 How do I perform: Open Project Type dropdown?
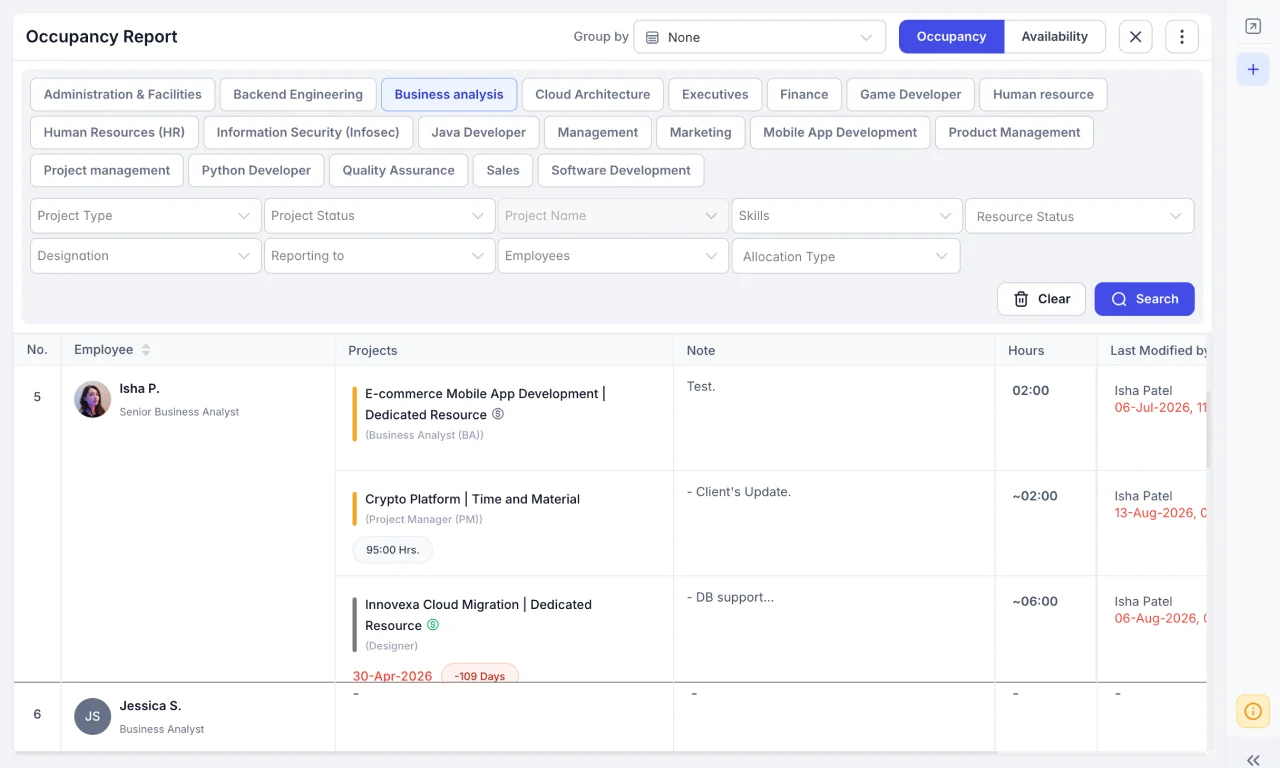(x=145, y=216)
